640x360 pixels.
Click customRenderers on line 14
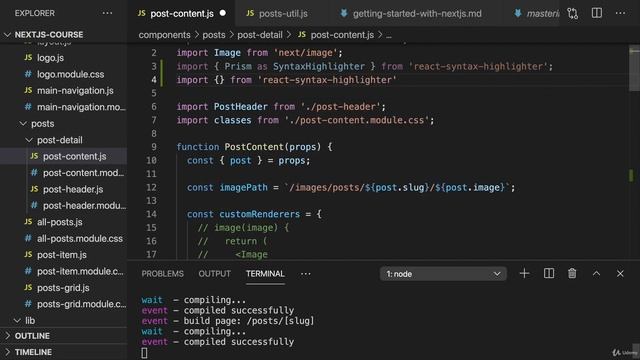coord(260,214)
